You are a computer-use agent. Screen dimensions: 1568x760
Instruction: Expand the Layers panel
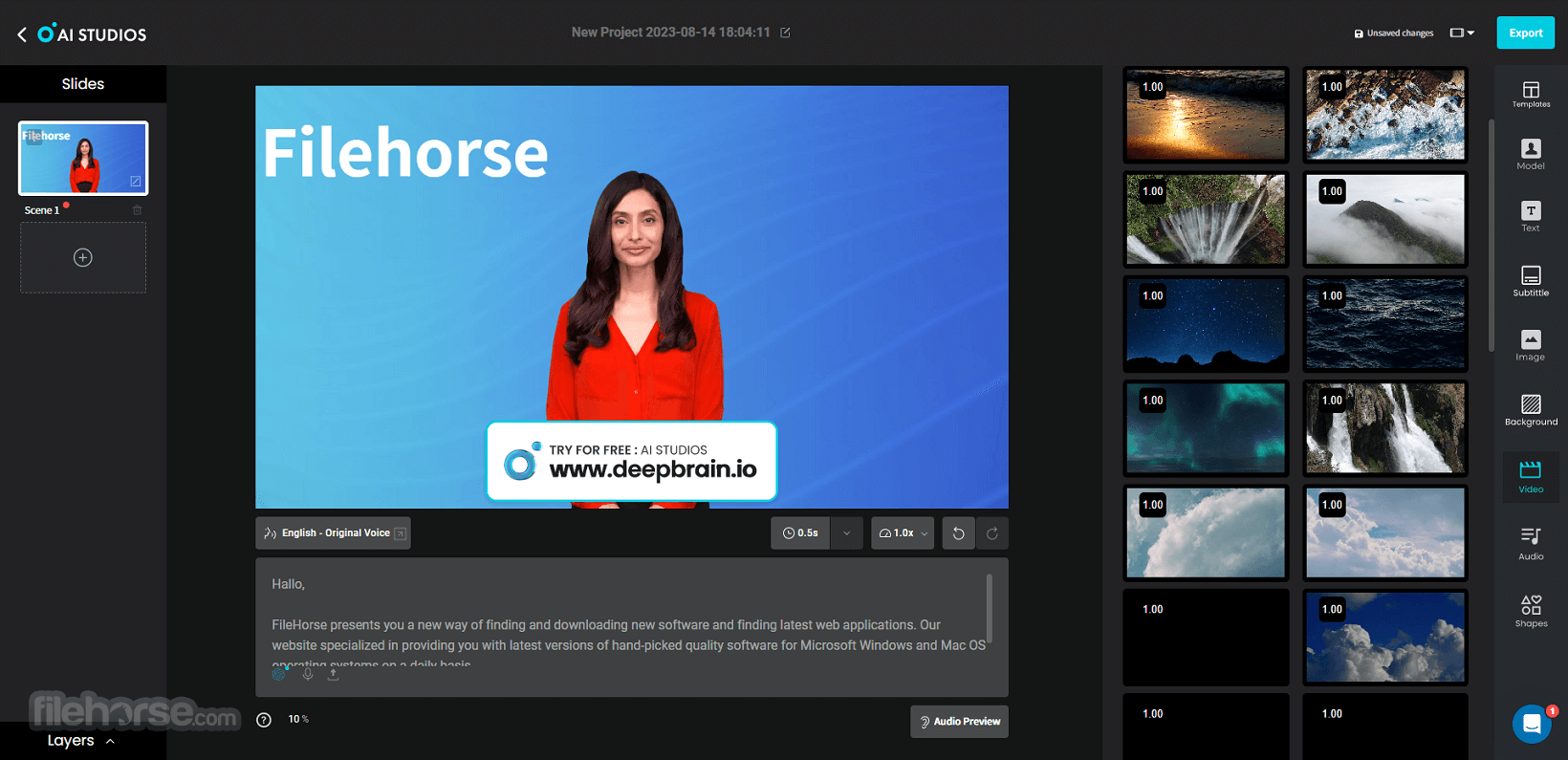[x=81, y=741]
